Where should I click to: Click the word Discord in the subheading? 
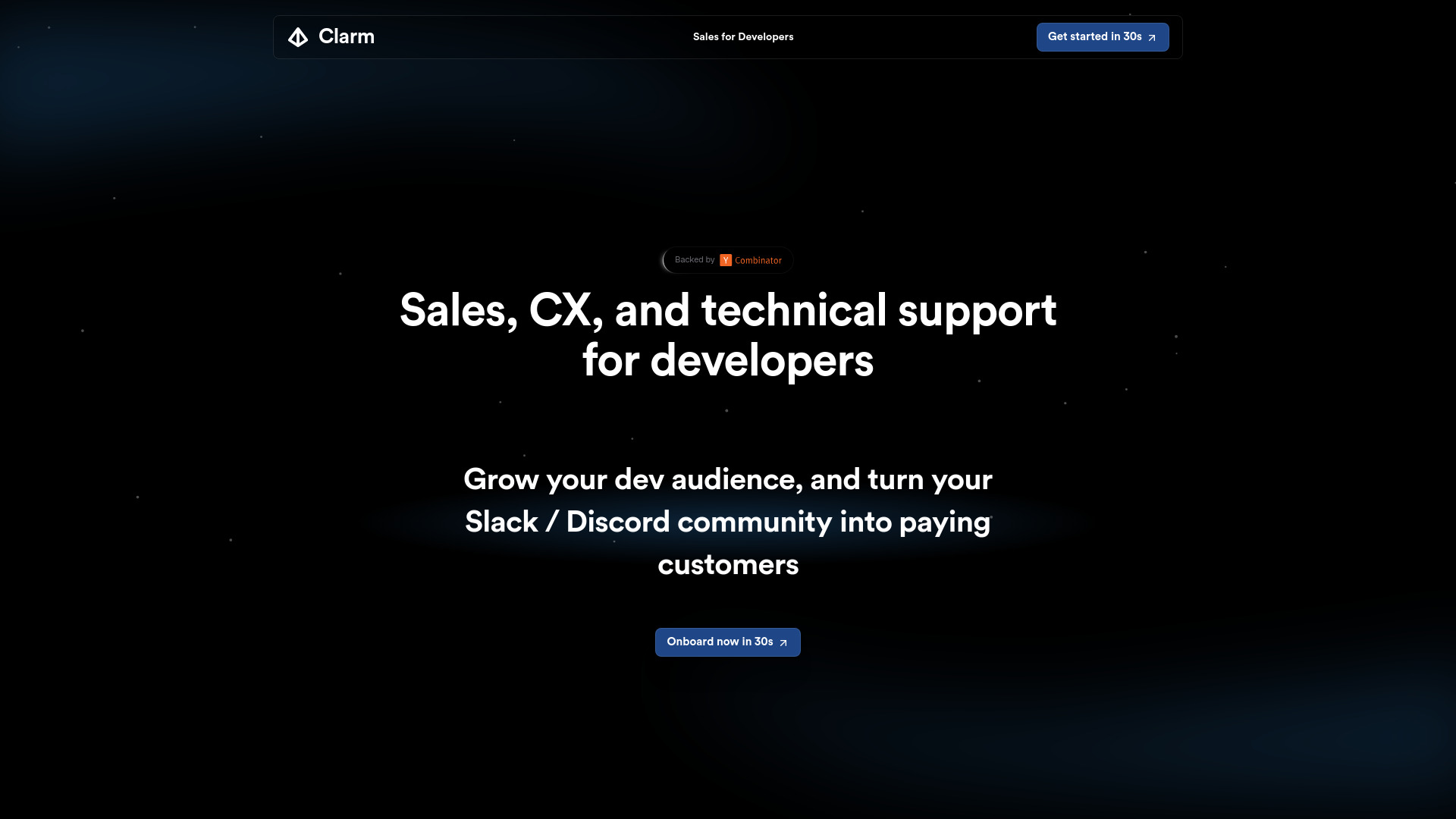[x=617, y=522]
